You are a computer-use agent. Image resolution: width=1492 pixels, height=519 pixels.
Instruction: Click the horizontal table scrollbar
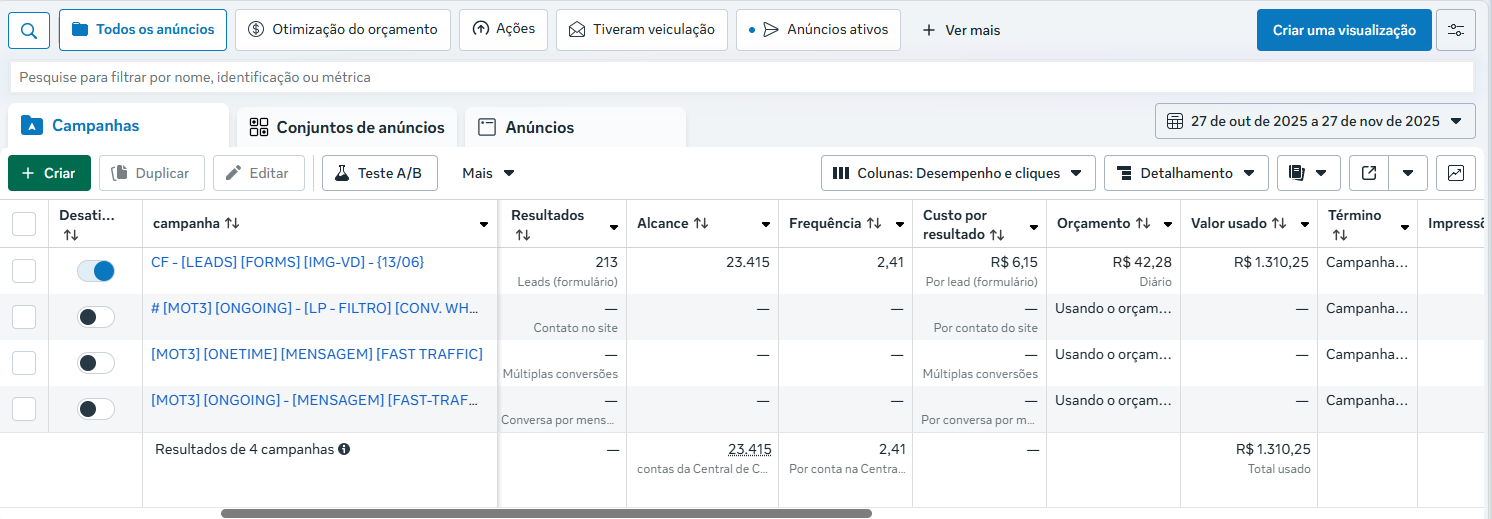(545, 513)
